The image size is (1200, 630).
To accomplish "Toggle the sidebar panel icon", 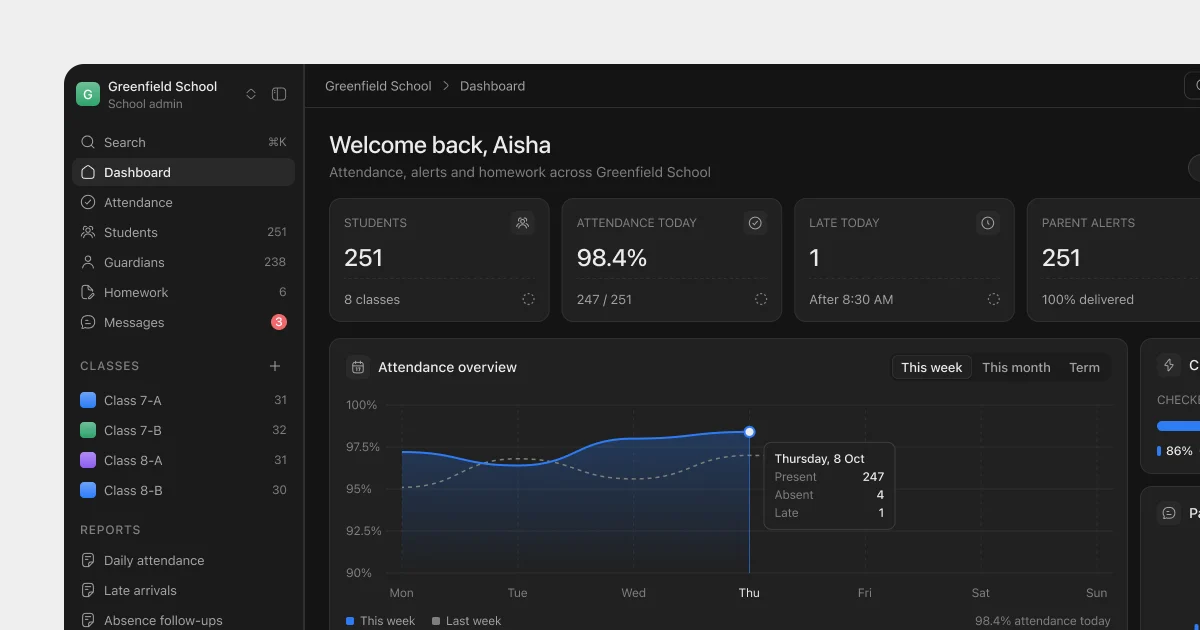I will 279,94.
